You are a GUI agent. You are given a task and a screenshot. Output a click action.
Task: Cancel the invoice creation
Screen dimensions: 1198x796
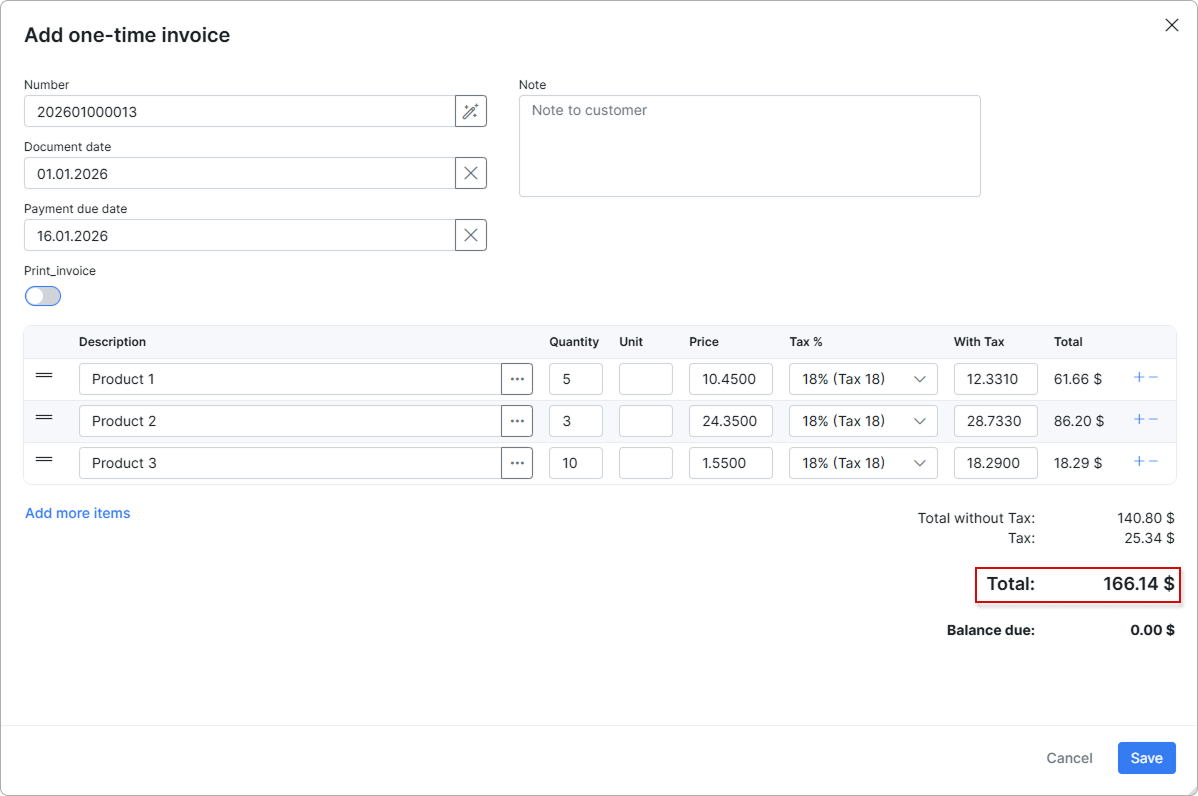point(1069,758)
